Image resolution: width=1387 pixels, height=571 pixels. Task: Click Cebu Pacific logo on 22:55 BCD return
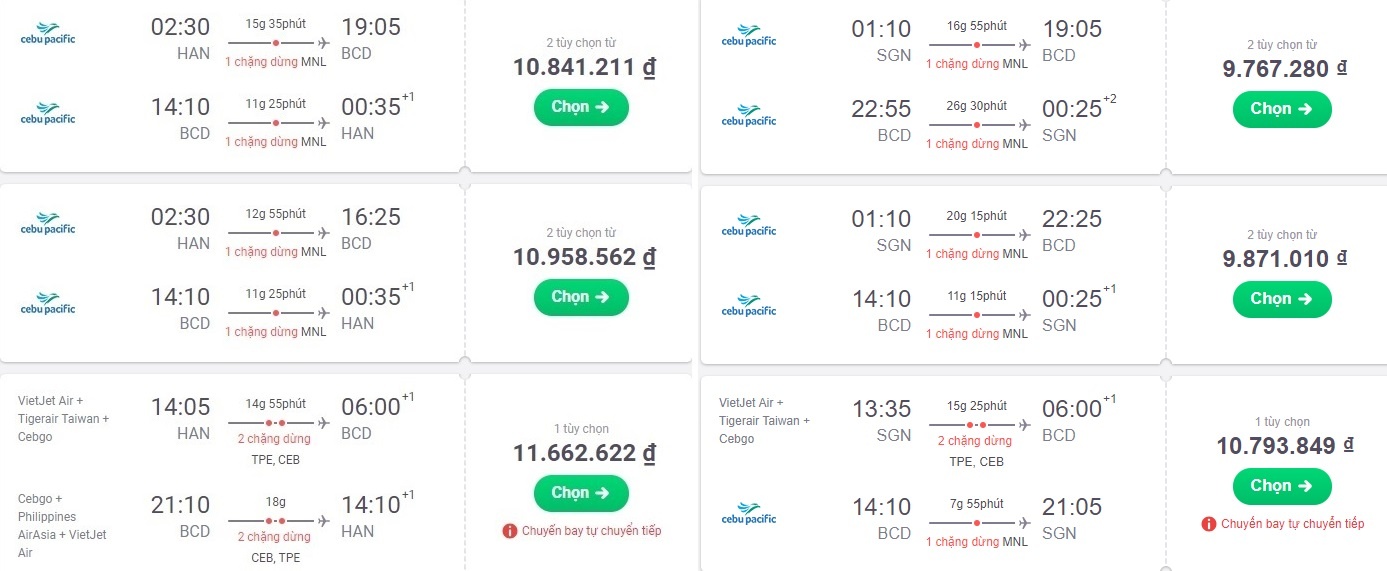749,117
